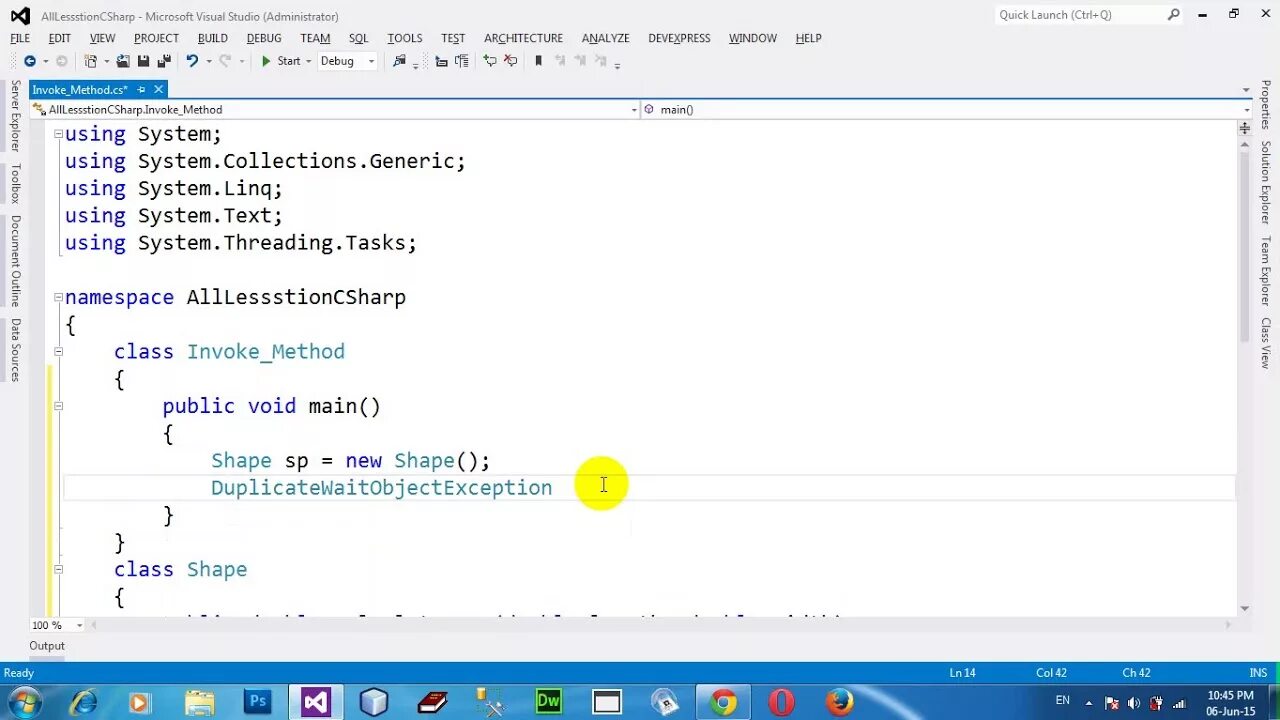This screenshot has height=720, width=1280.
Task: Collapse the class Shape block
Action: 58,569
